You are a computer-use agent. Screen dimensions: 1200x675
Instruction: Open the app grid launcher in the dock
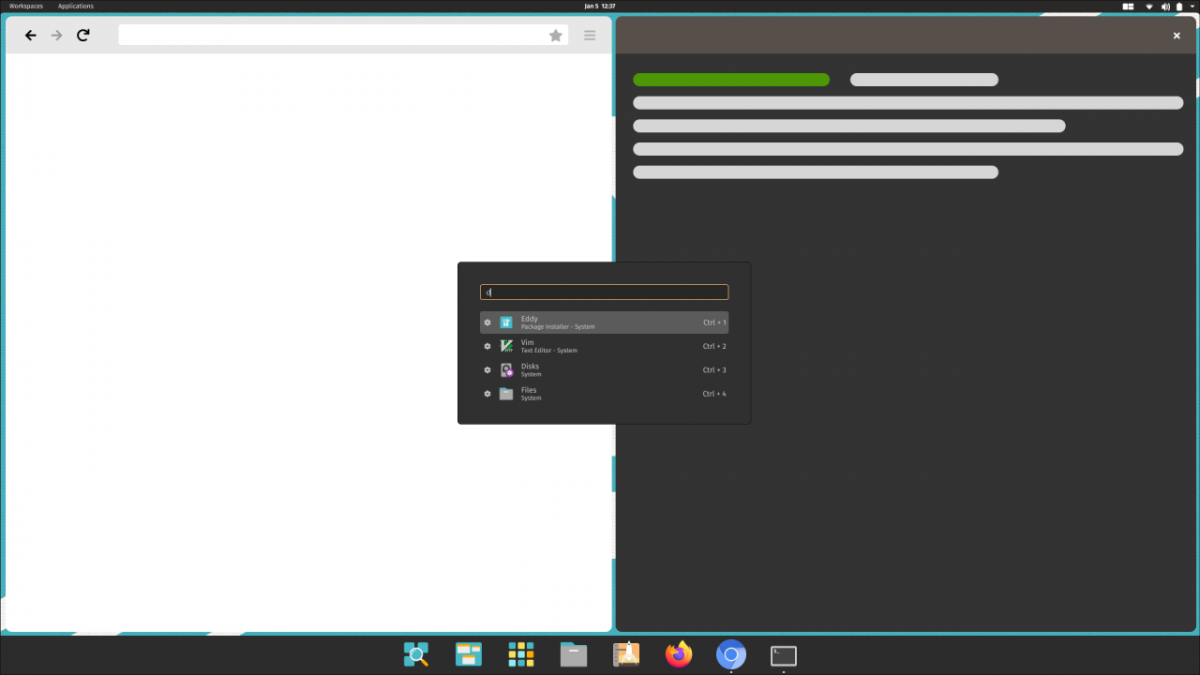click(521, 655)
